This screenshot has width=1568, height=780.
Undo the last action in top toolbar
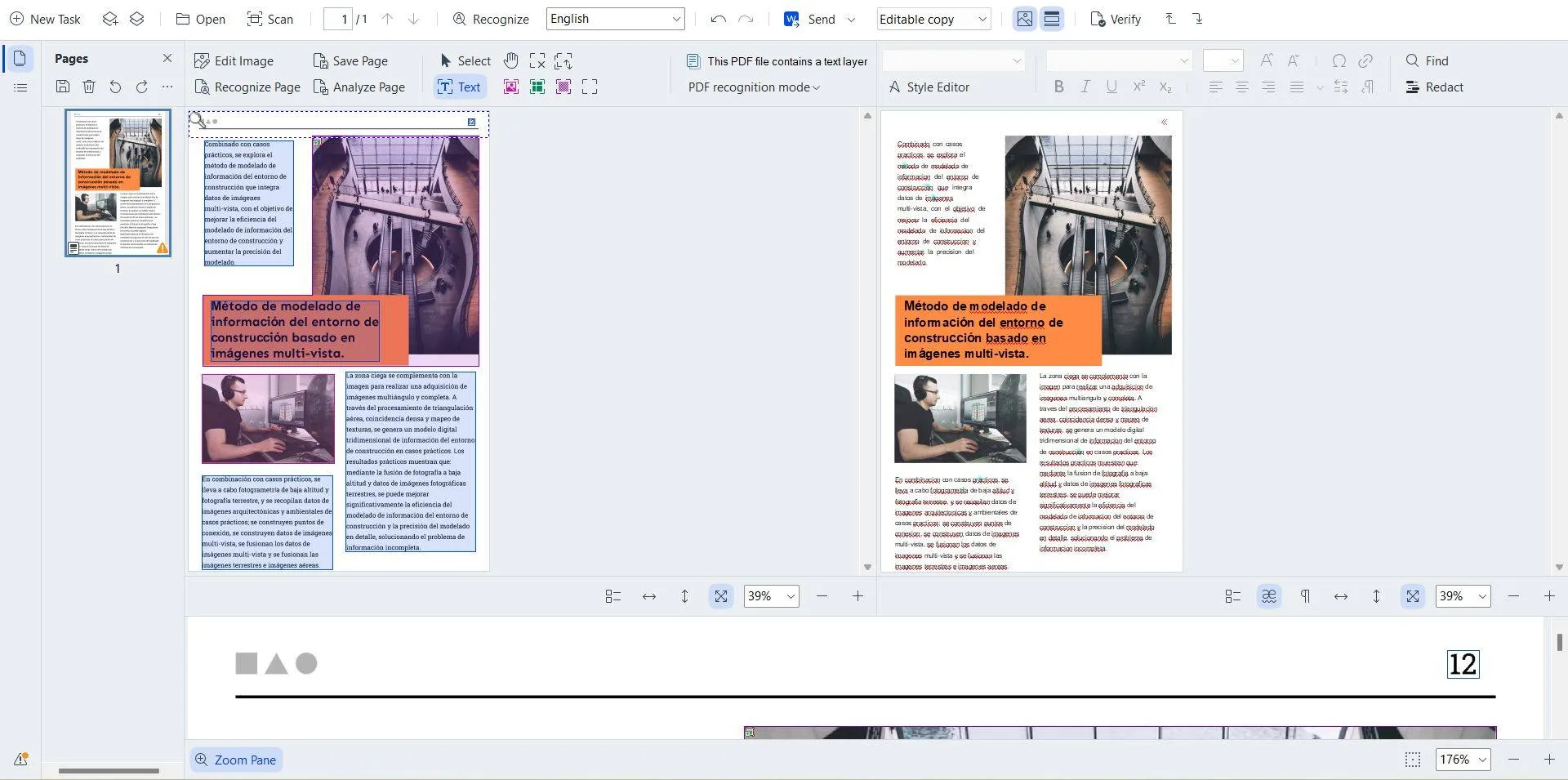click(718, 19)
